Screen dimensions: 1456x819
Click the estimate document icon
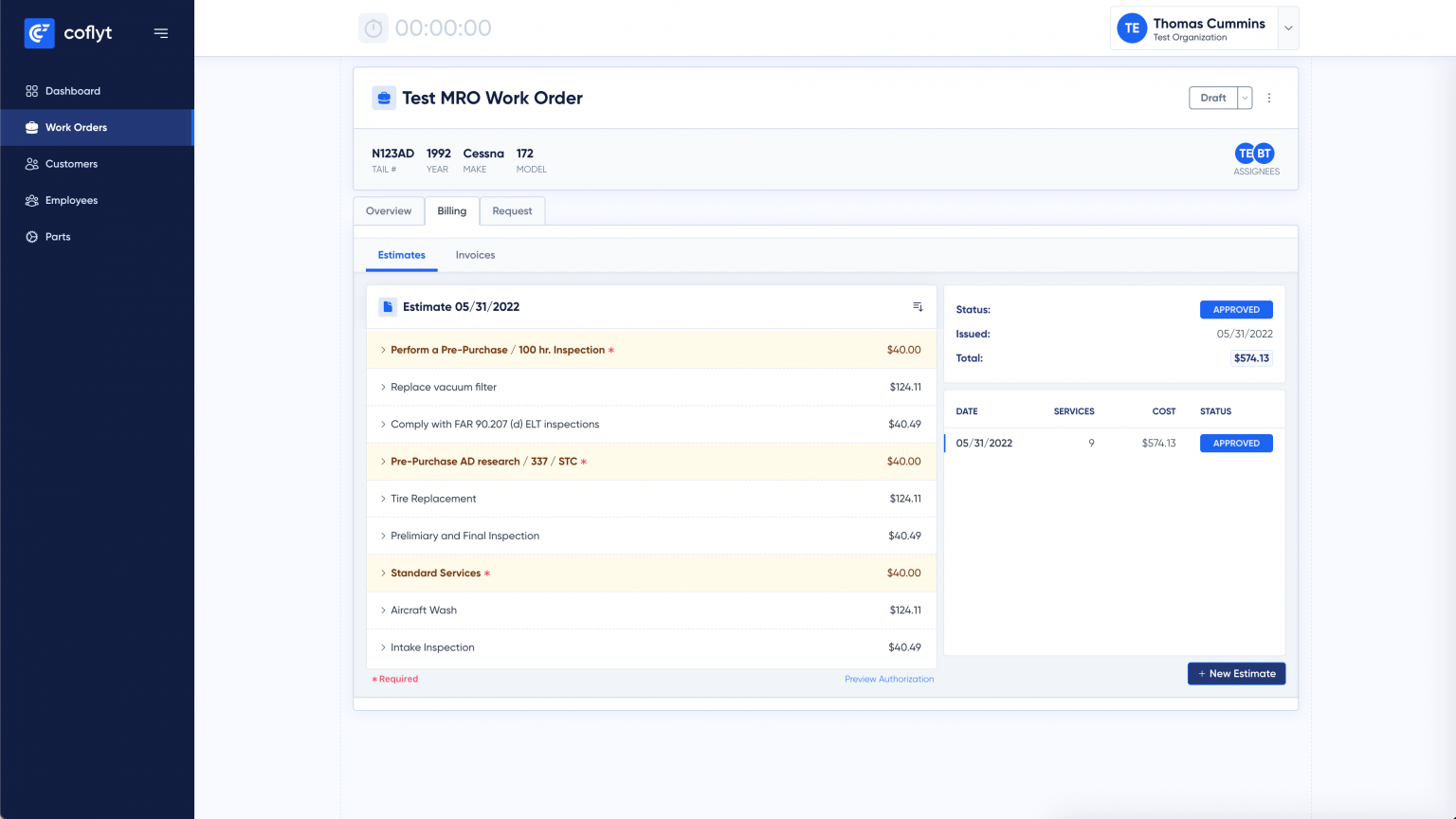click(388, 307)
